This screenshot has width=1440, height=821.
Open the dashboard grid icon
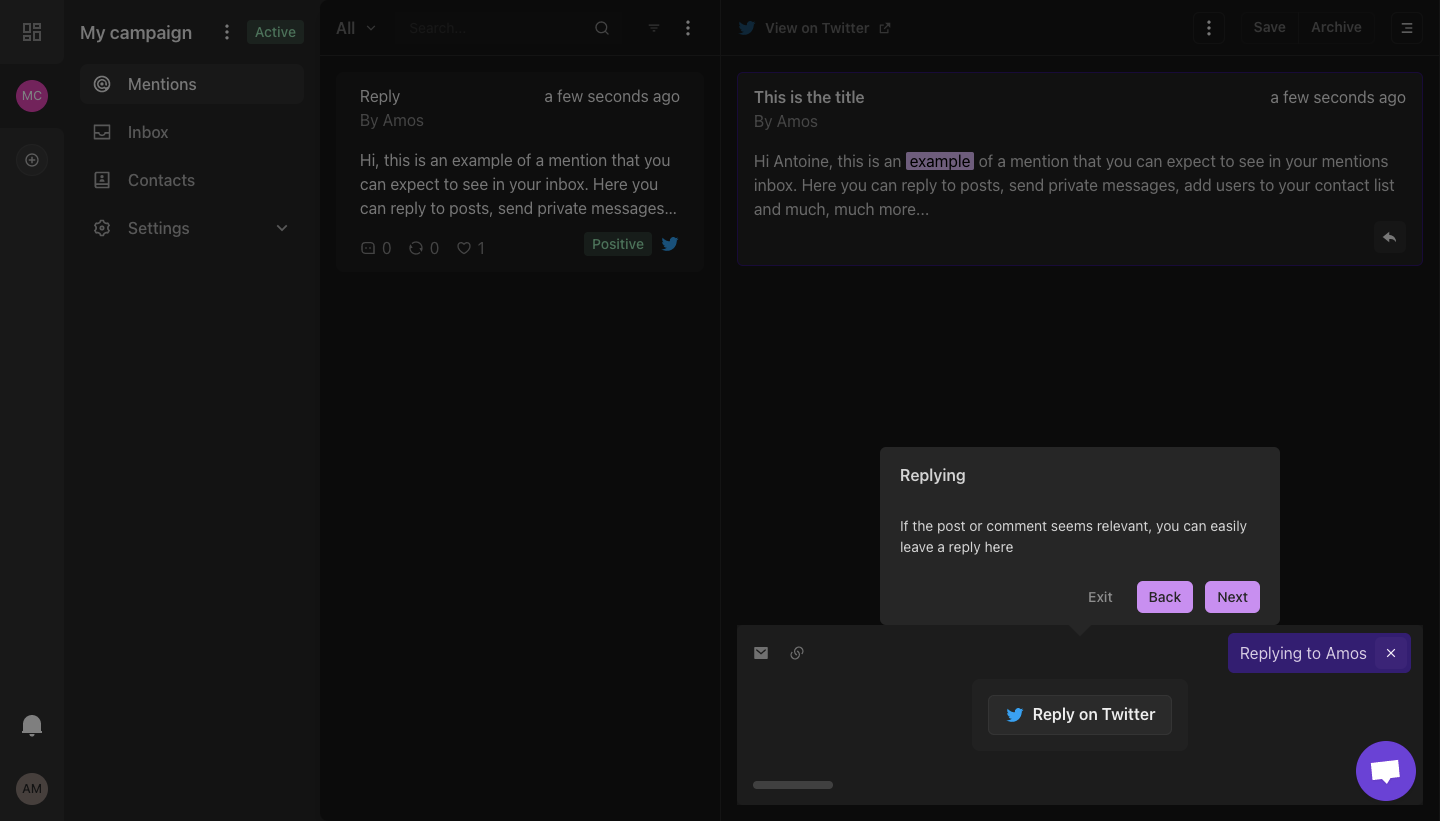32,32
